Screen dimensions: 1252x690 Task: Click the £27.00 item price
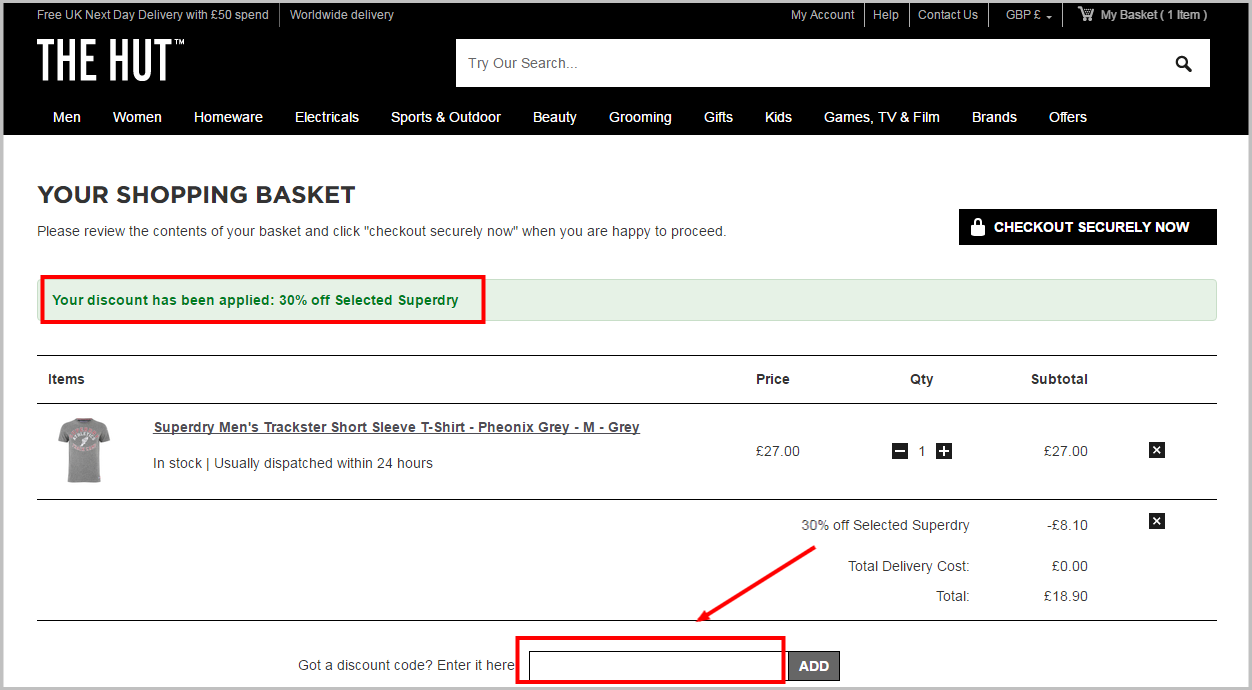click(x=778, y=451)
